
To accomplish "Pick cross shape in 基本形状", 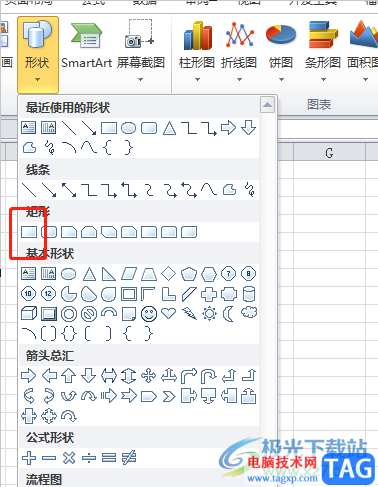I will click(209, 294).
